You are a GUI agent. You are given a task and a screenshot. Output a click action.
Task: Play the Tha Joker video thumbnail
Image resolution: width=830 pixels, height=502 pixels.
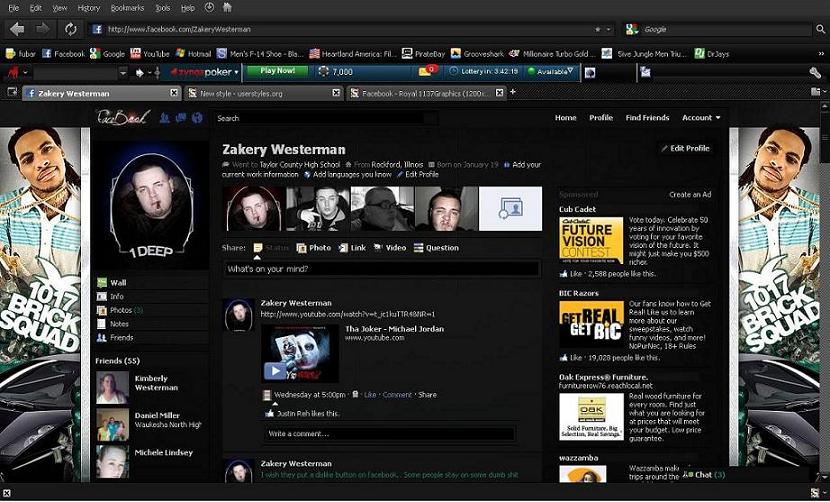click(300, 353)
